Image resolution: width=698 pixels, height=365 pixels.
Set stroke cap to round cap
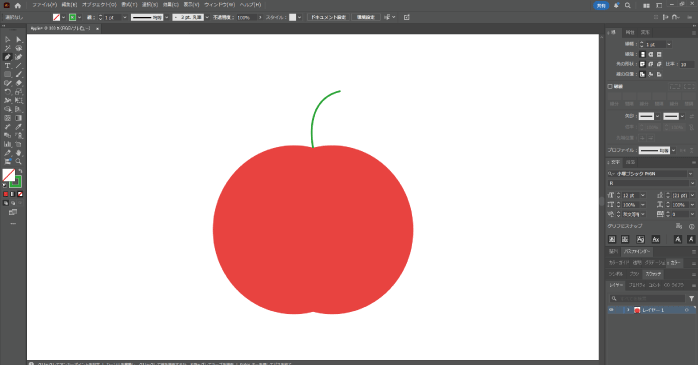click(651, 54)
